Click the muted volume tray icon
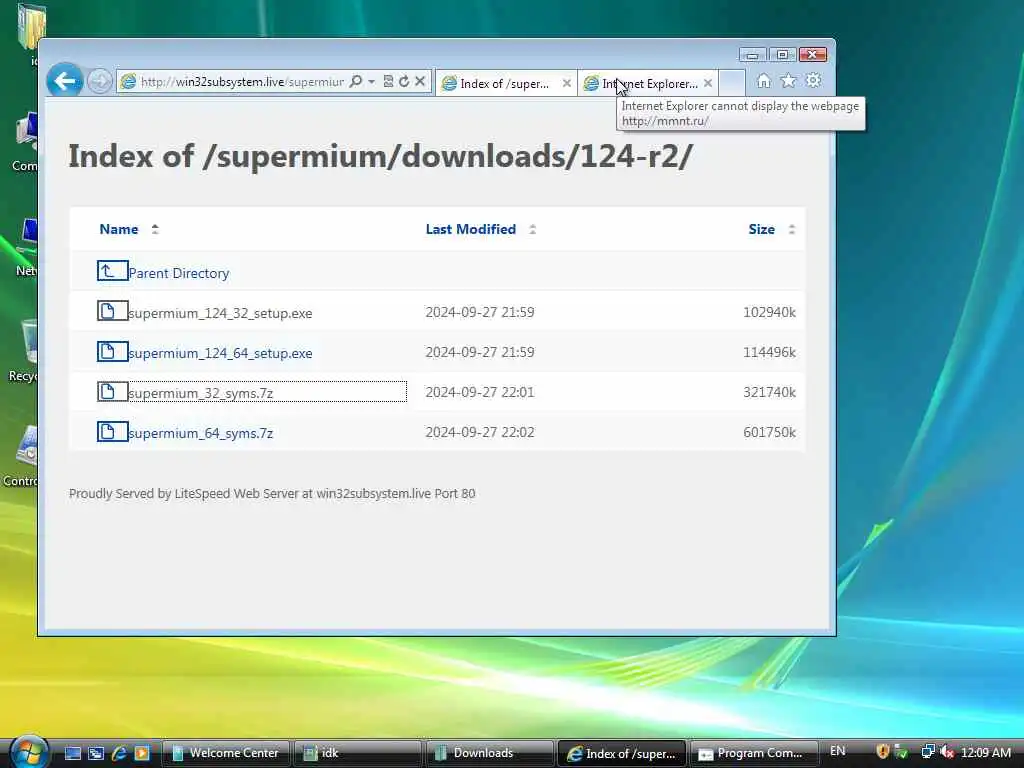The width and height of the screenshot is (1024, 768). click(946, 752)
